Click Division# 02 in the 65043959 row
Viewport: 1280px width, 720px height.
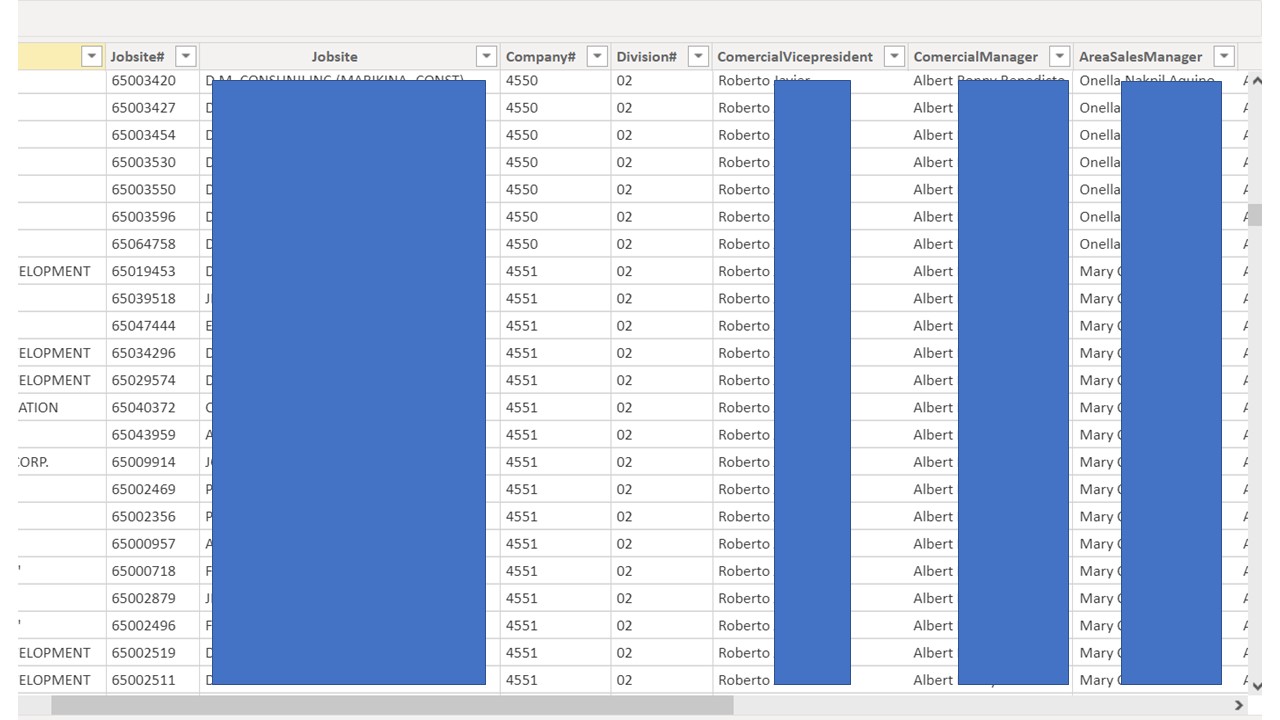662,435
